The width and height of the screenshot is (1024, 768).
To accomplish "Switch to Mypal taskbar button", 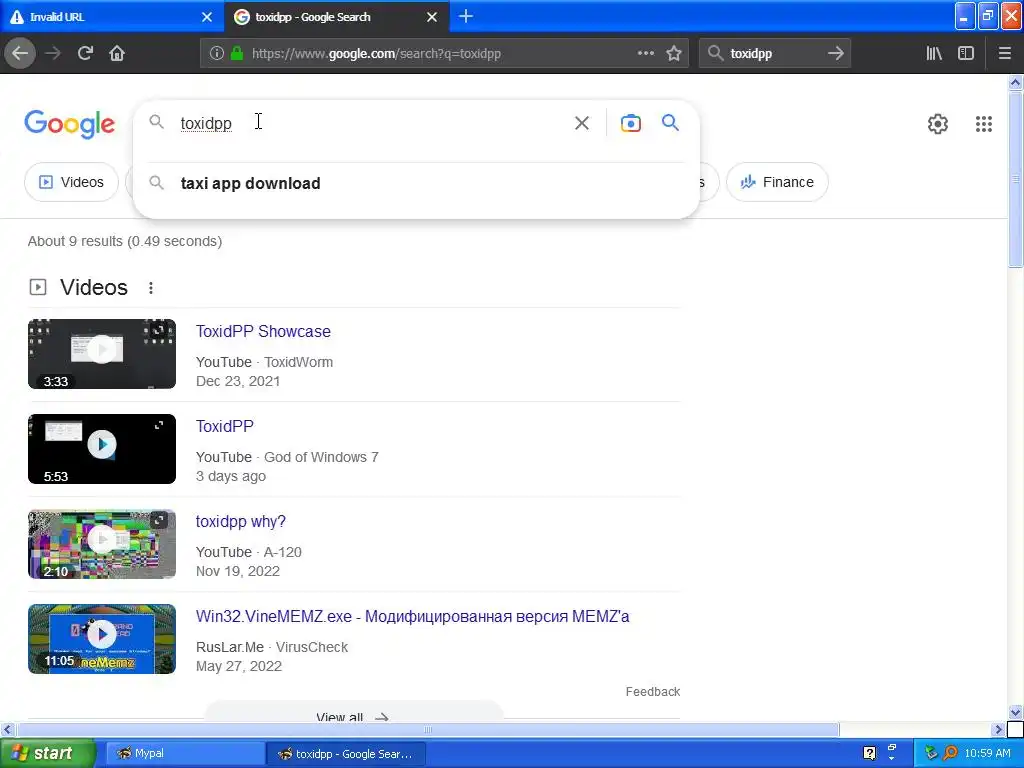I will [x=185, y=754].
